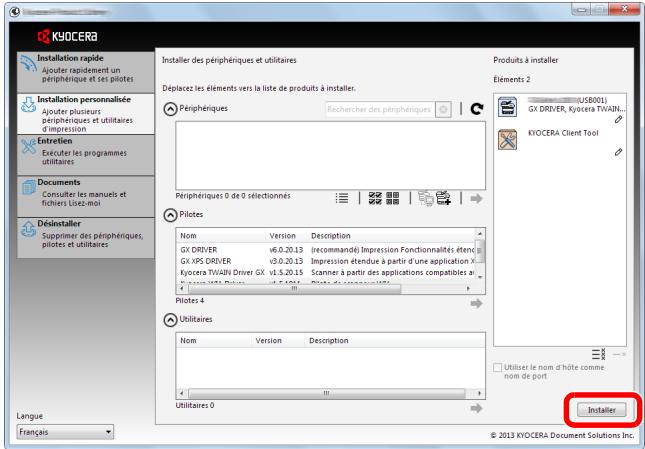This screenshot has height=449, width=645.
Task: Deselect all devices grid icon
Action: click(x=393, y=198)
